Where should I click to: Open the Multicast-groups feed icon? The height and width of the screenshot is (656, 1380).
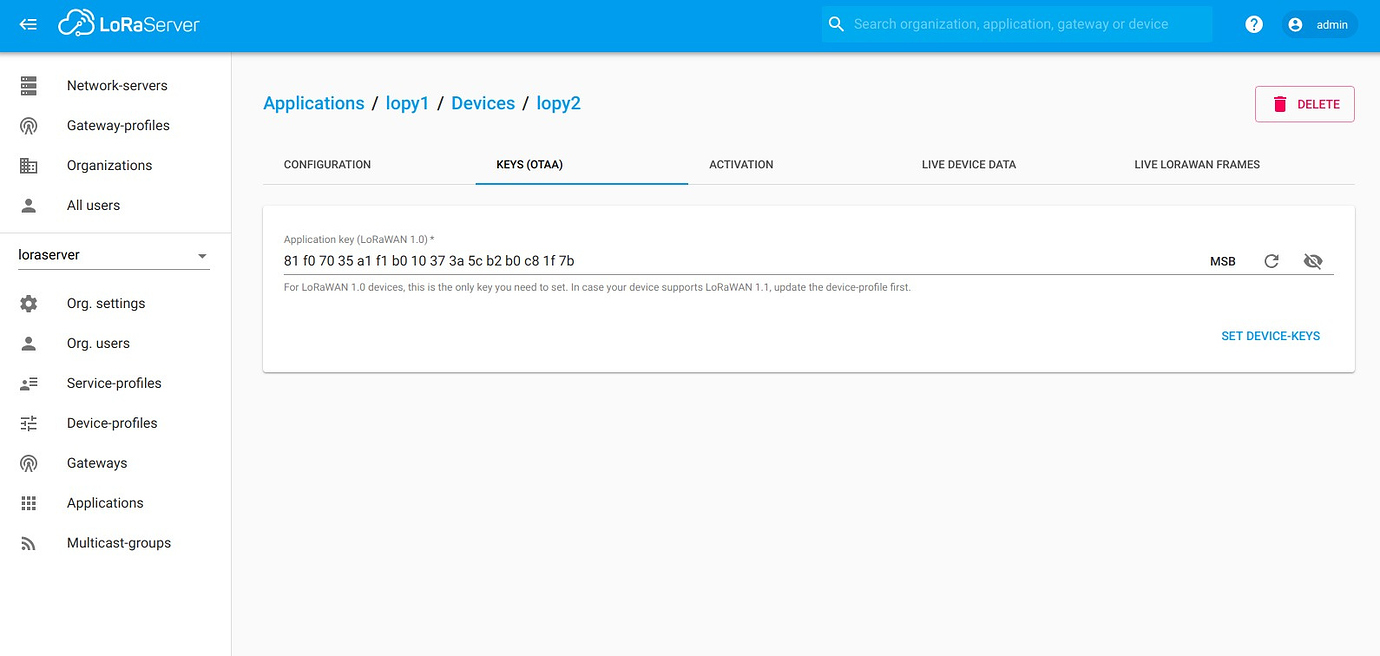(27, 542)
